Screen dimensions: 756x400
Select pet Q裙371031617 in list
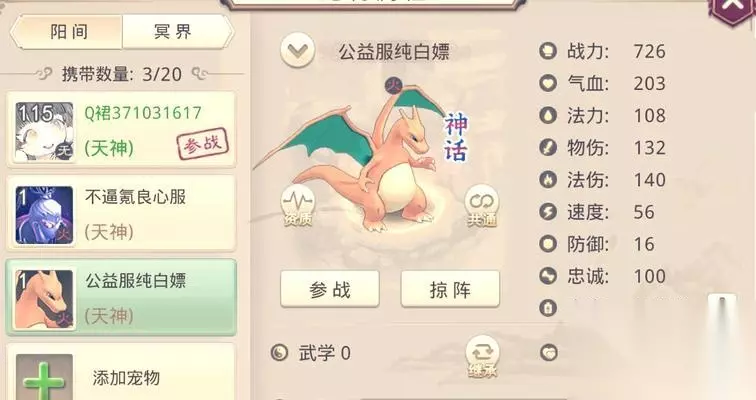click(x=121, y=130)
